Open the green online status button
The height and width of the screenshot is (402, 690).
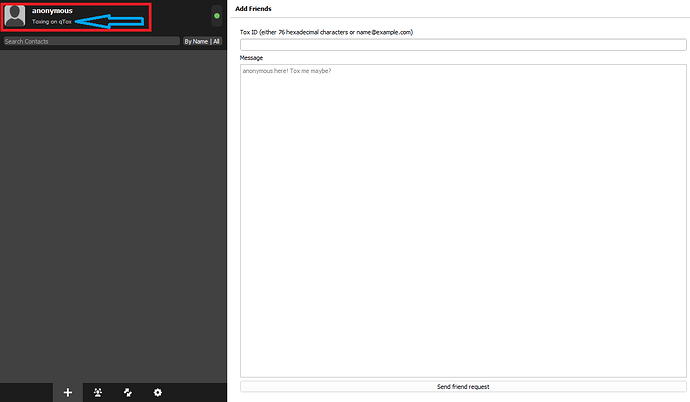pos(216,16)
